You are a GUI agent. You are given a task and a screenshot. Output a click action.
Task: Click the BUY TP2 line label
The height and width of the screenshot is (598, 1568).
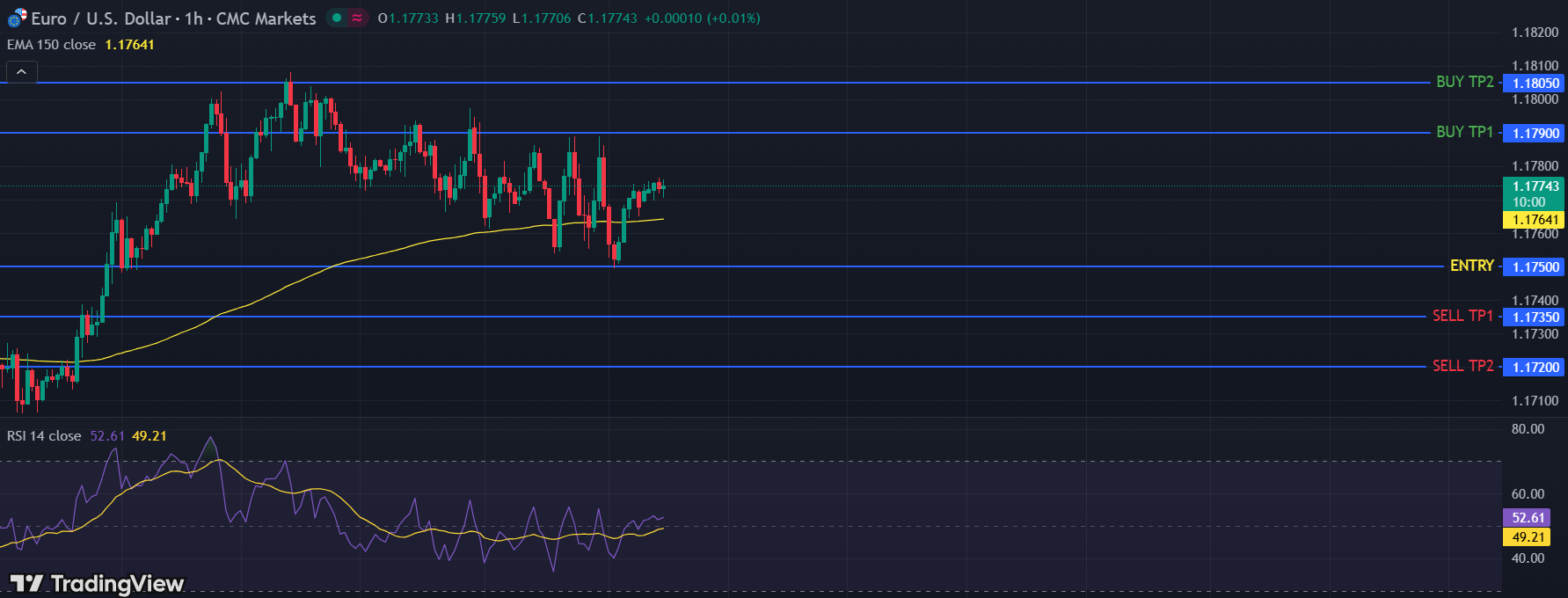(x=1464, y=82)
